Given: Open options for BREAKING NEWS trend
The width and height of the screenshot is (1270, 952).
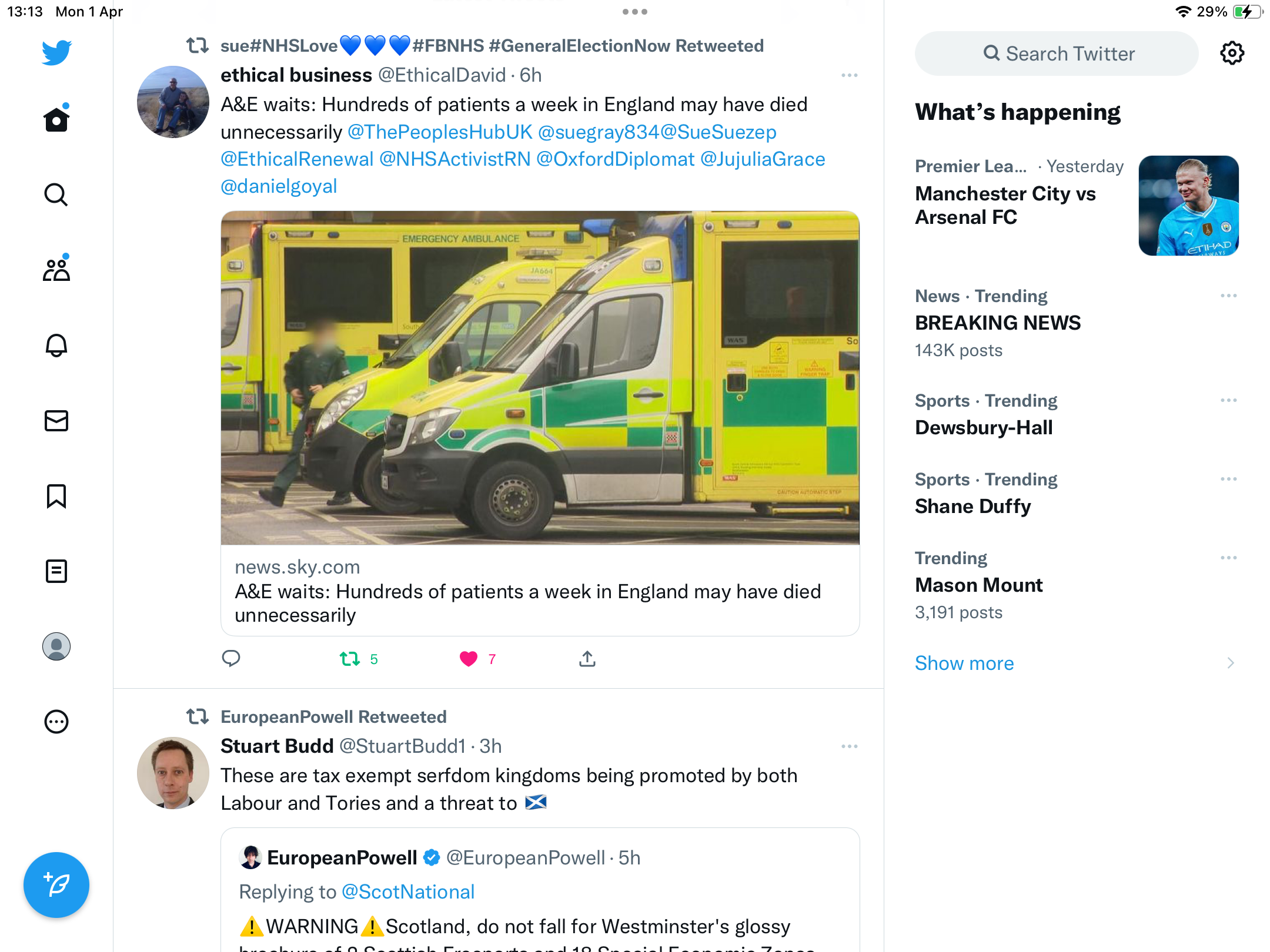Looking at the screenshot, I should [x=1229, y=296].
